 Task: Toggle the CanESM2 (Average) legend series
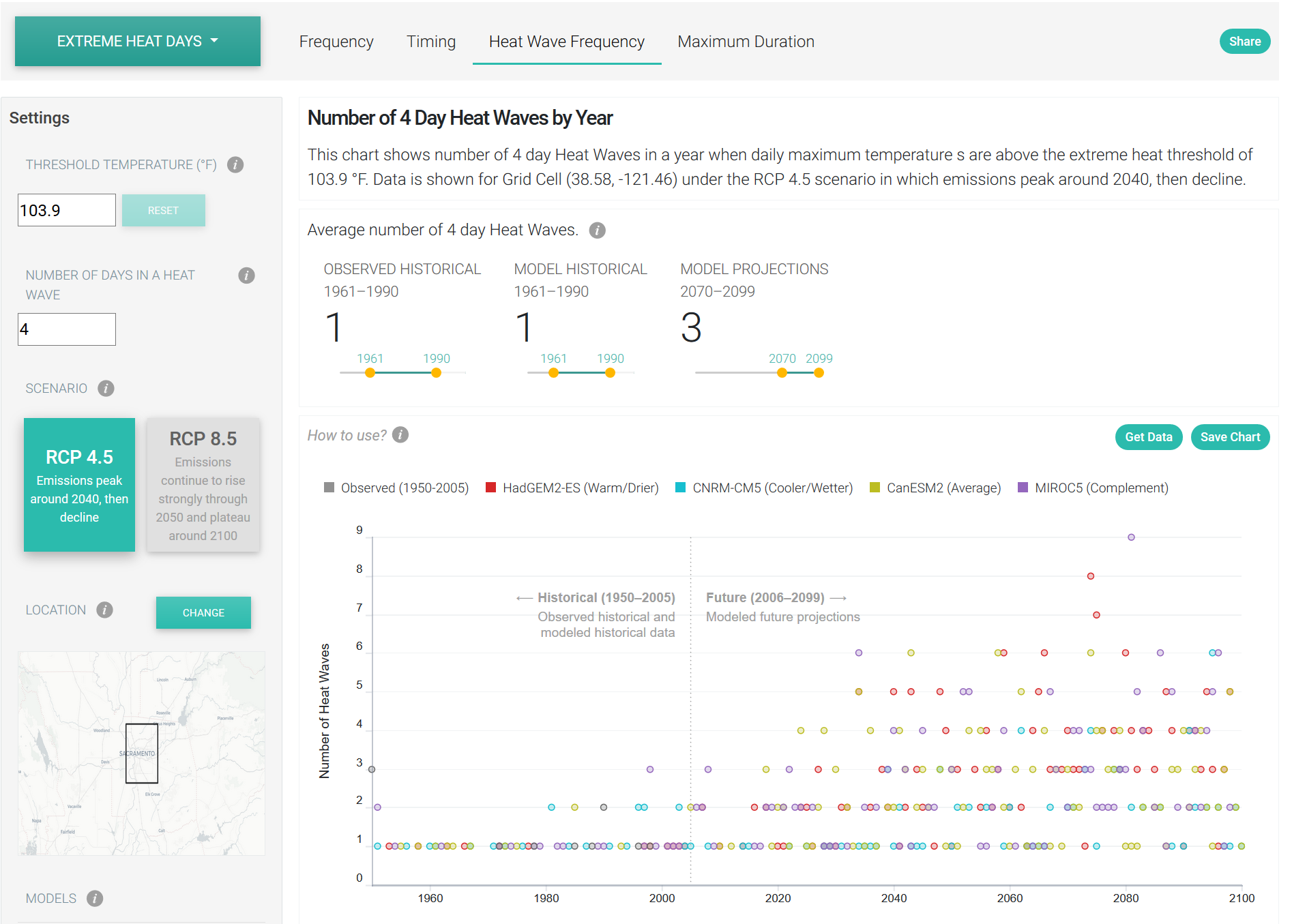coord(935,488)
